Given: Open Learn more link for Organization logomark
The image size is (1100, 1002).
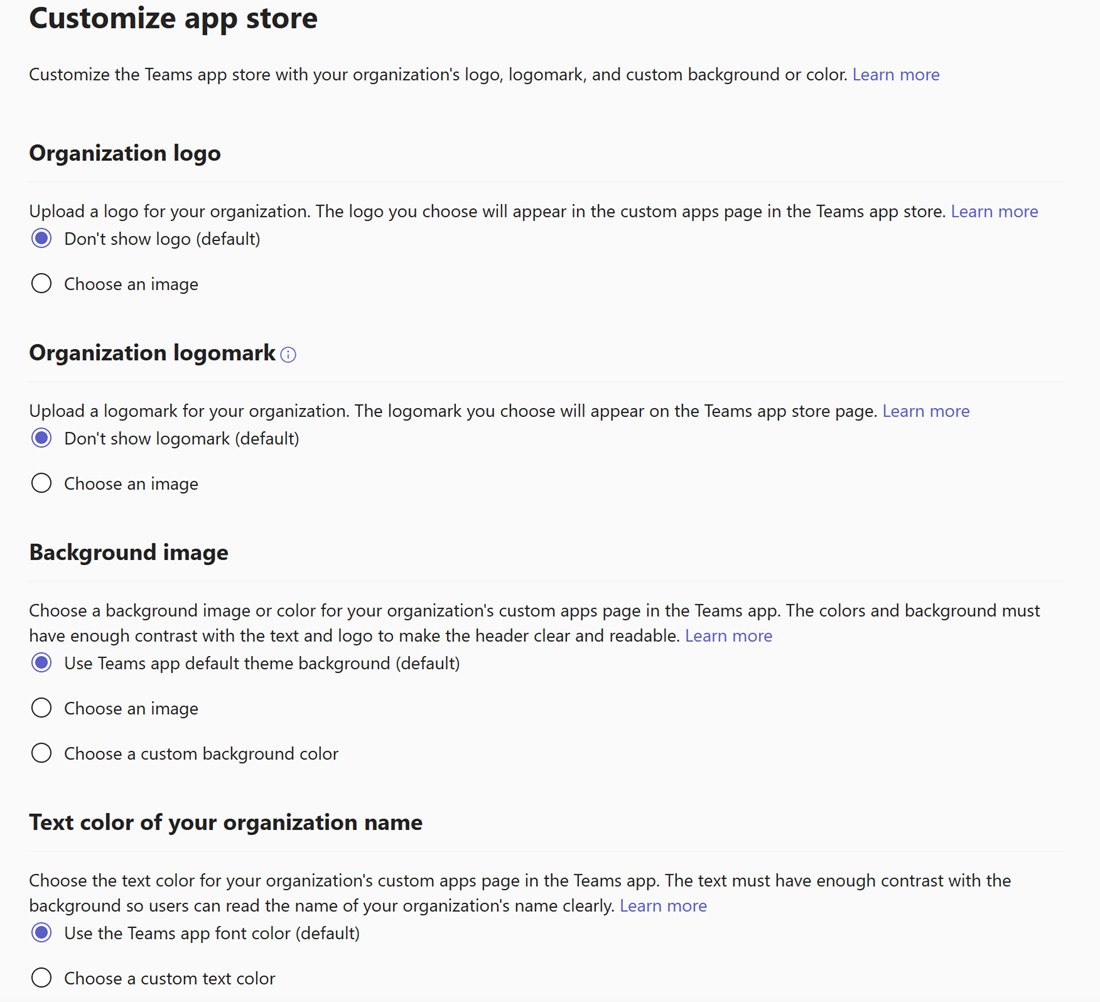Looking at the screenshot, I should point(925,411).
